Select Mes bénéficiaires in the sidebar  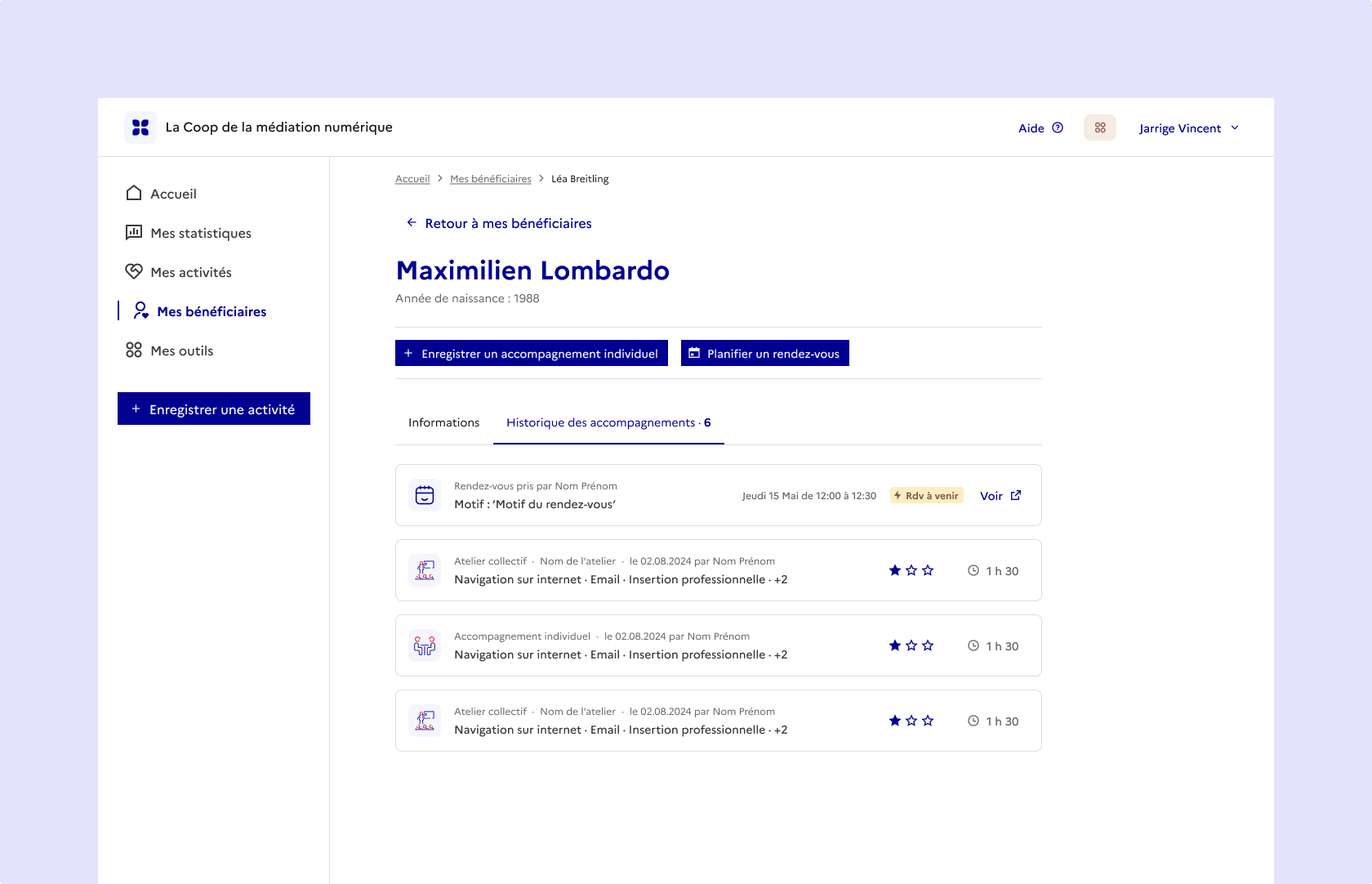pyautogui.click(x=211, y=311)
